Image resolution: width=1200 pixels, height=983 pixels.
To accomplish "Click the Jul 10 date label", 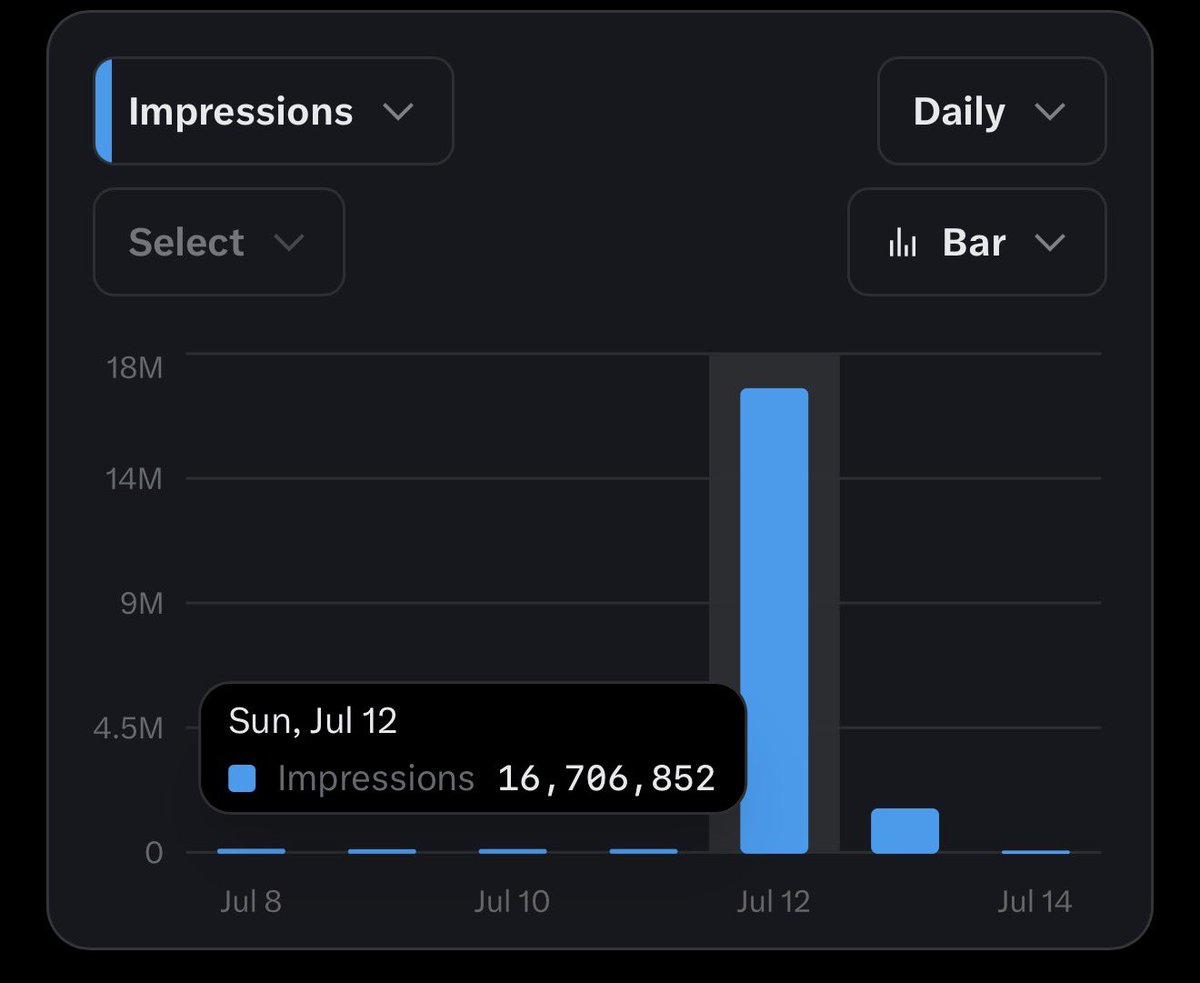I will pos(512,902).
